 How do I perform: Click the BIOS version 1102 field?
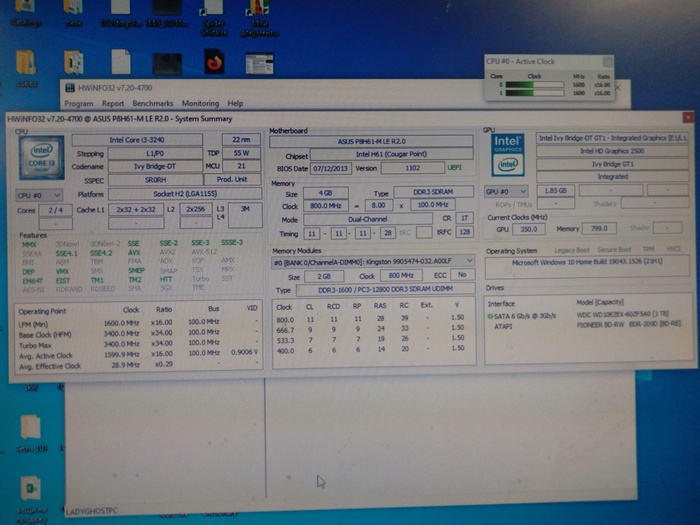412,168
